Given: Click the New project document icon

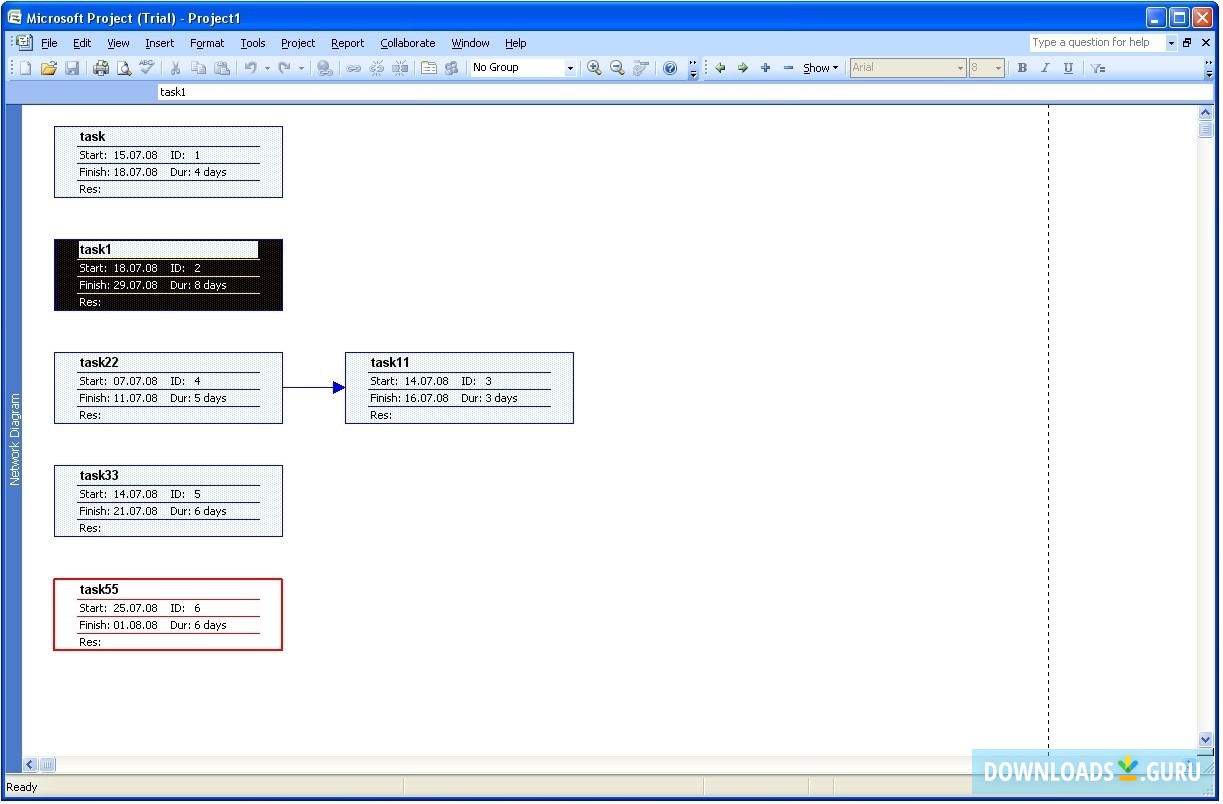Looking at the screenshot, I should 26,68.
